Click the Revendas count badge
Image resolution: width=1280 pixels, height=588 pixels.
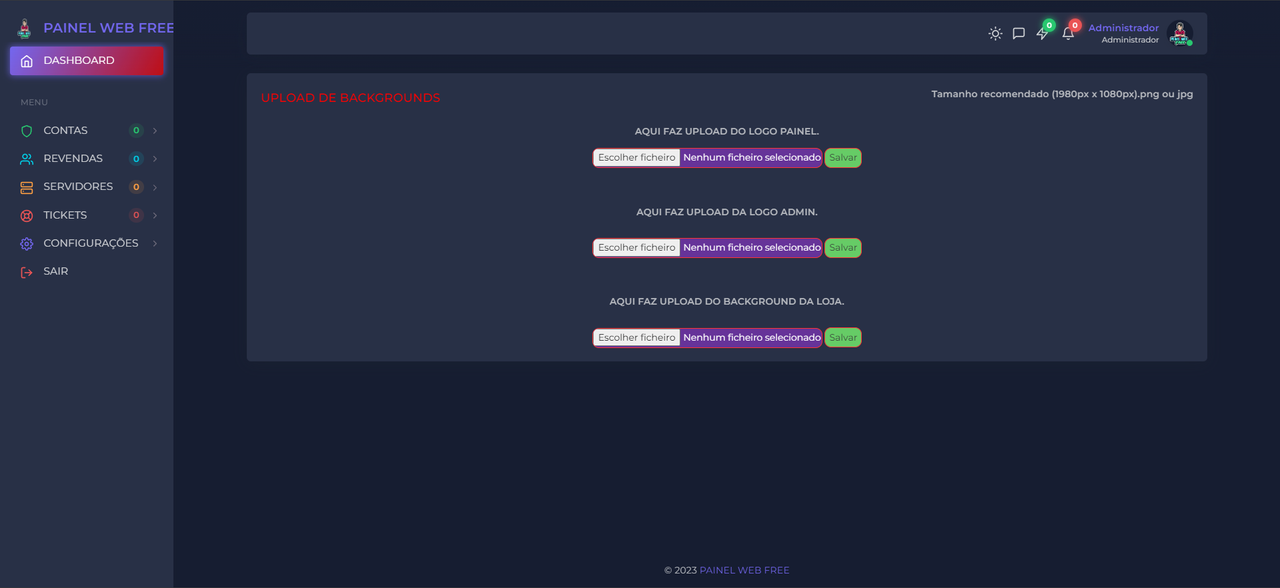pyautogui.click(x=136, y=159)
